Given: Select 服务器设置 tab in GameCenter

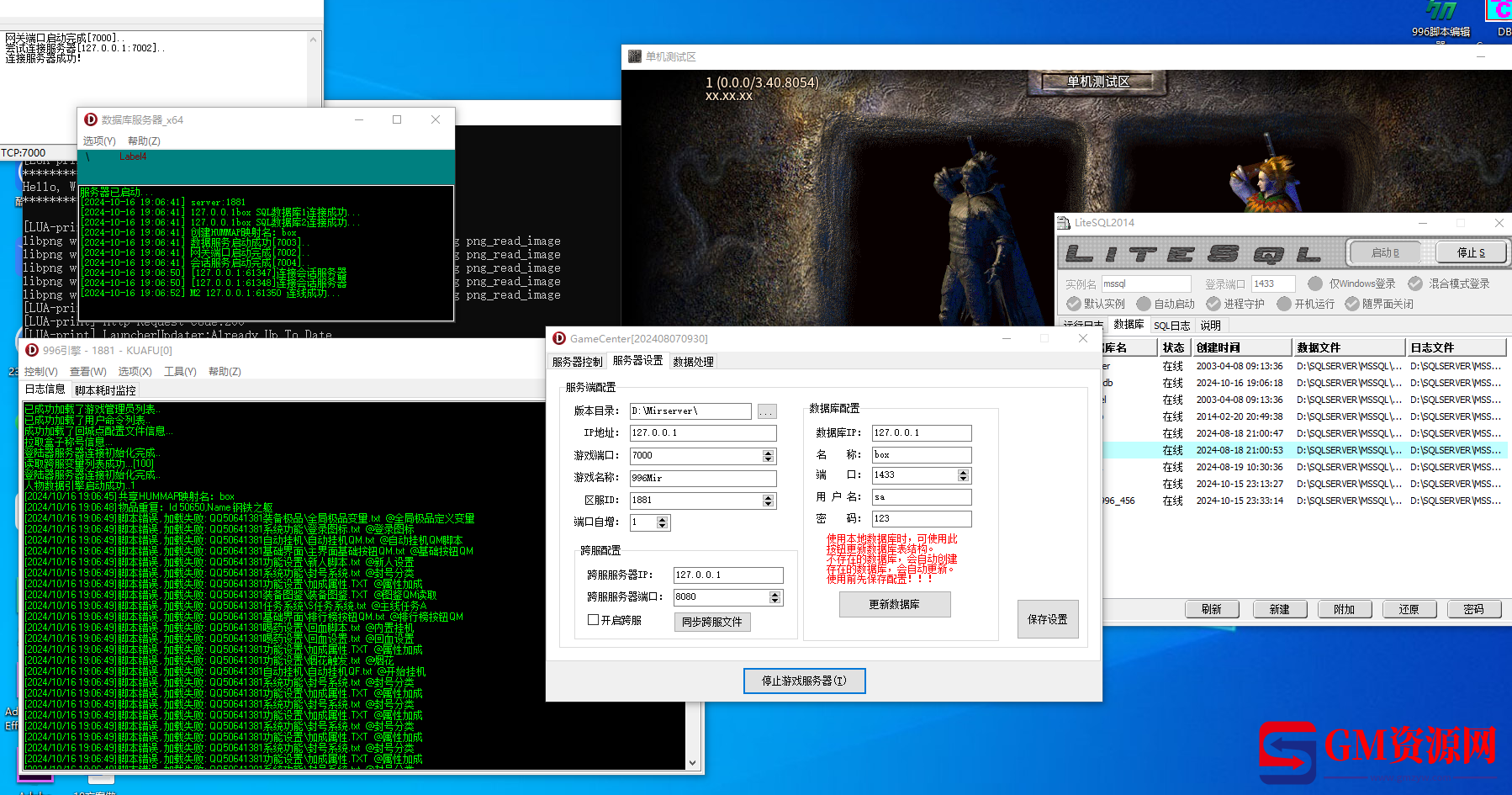Looking at the screenshot, I should (x=637, y=360).
